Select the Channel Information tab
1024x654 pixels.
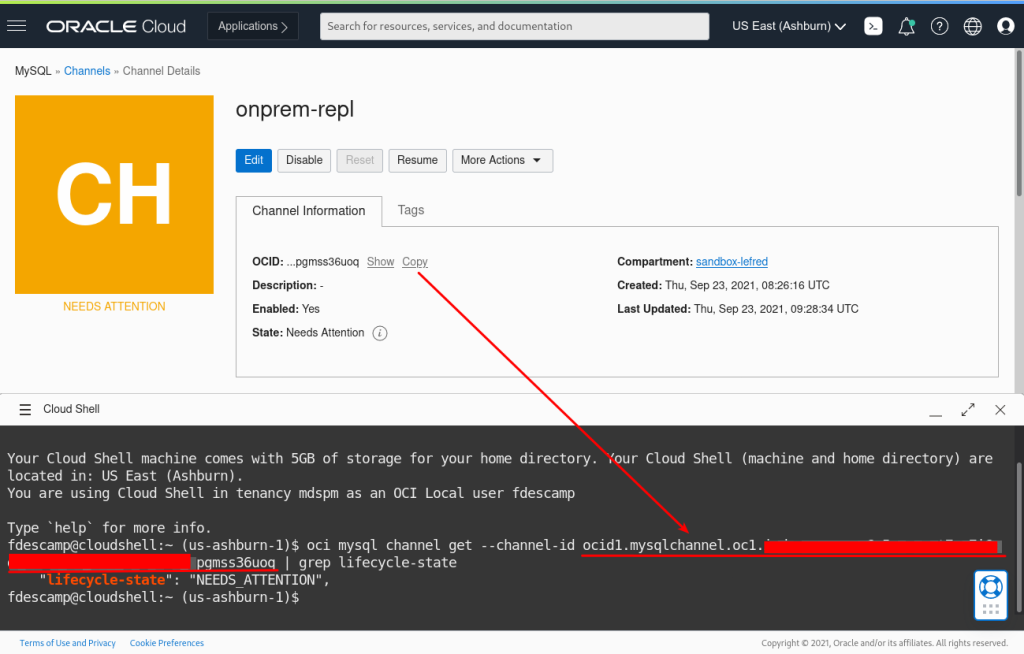pyautogui.click(x=309, y=211)
